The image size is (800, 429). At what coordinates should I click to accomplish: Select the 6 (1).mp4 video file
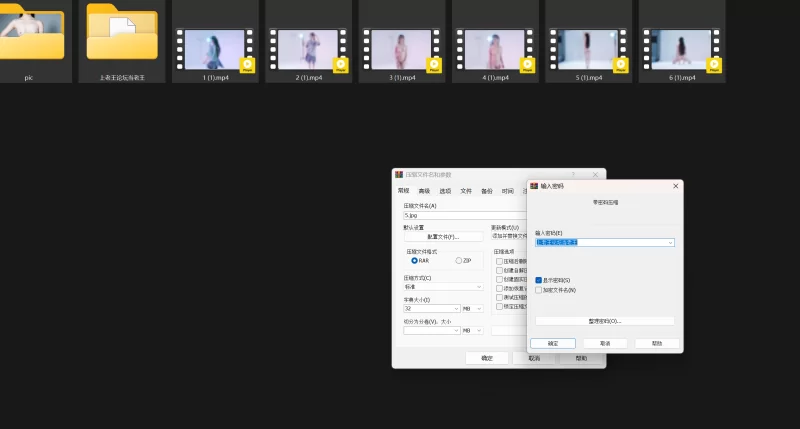tap(682, 48)
